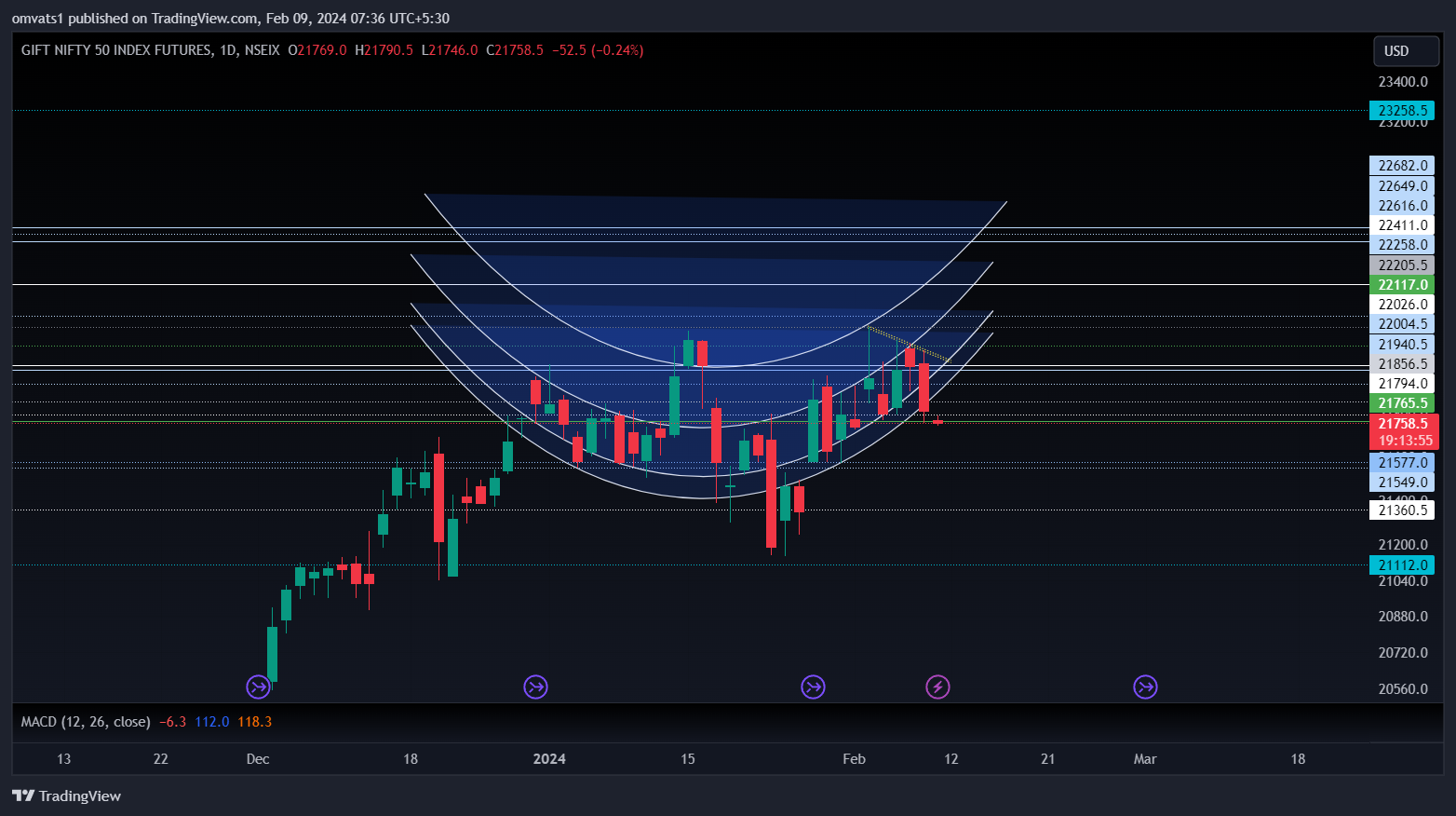Select the 22649.0 price label
Viewport: 1456px width, 816px height.
(x=1402, y=186)
